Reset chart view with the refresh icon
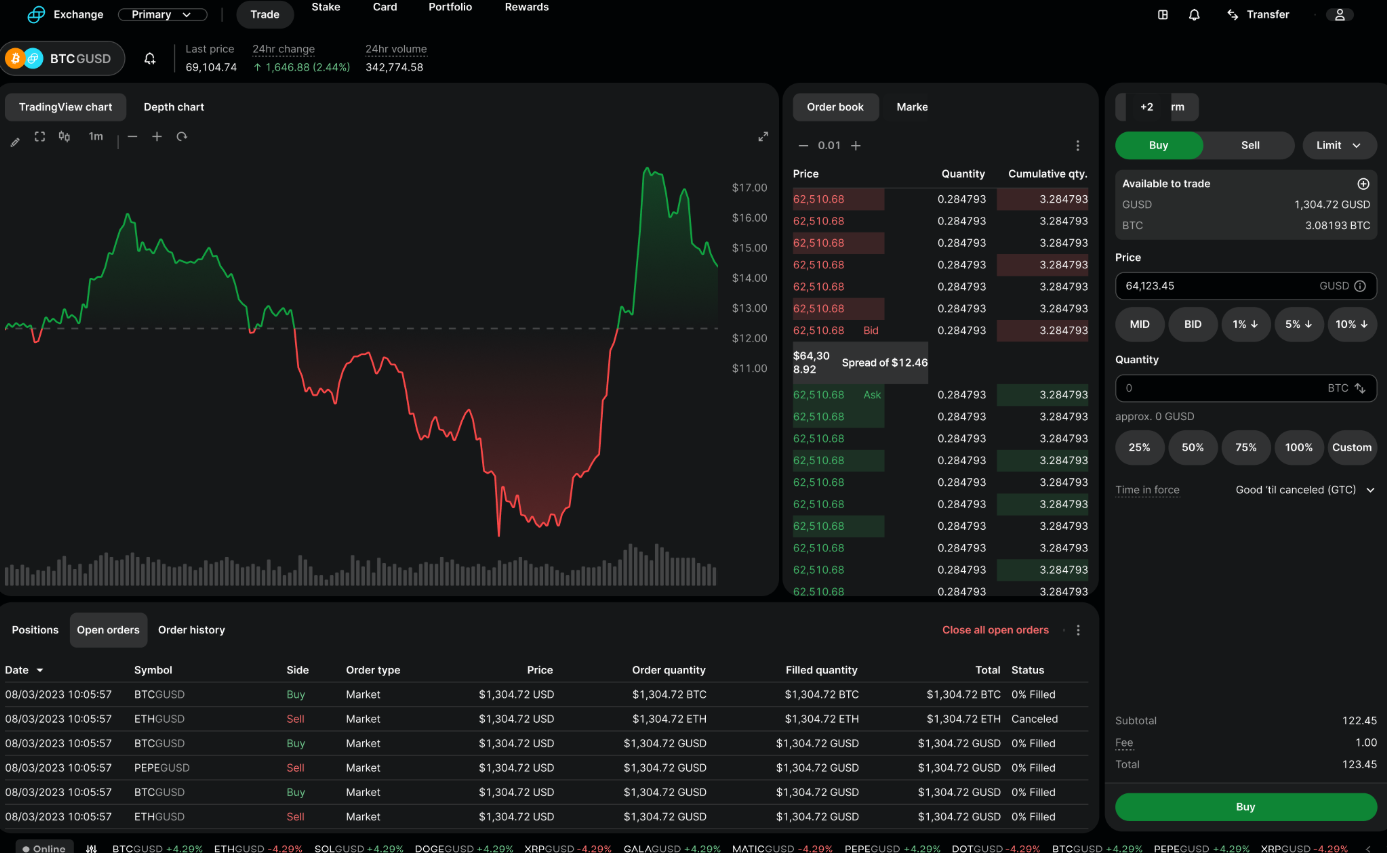 pyautogui.click(x=181, y=137)
